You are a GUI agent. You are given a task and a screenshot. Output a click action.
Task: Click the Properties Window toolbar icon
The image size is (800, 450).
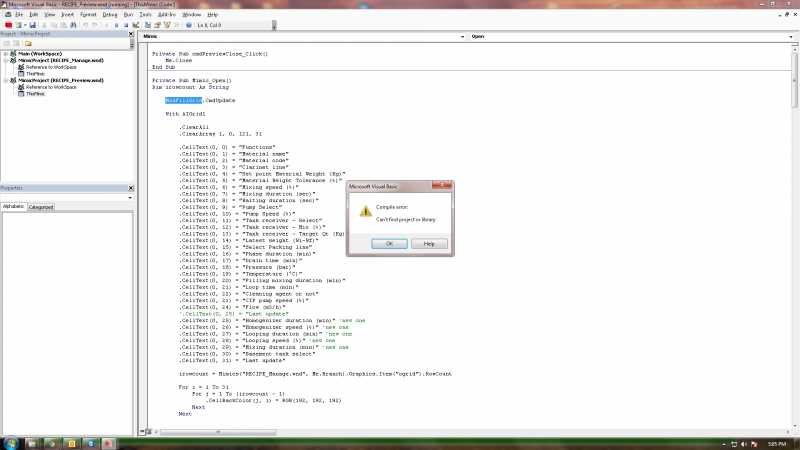(157, 25)
